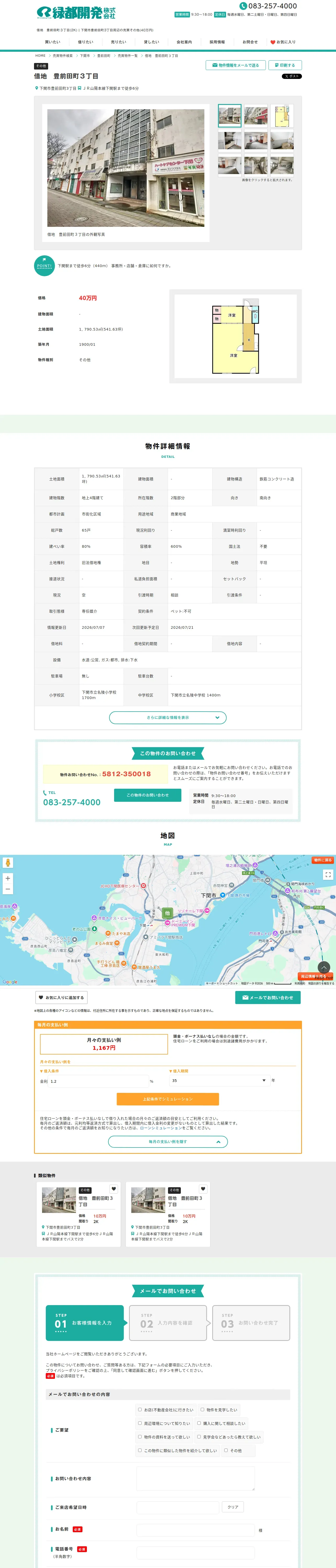Screen dimensions: 336x1568
Task: Open first similar property photo (10万円)
Action: [x=59, y=1200]
